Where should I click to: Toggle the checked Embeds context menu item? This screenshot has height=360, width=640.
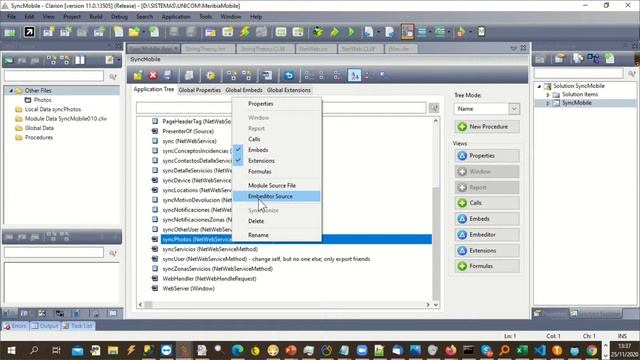(x=258, y=150)
